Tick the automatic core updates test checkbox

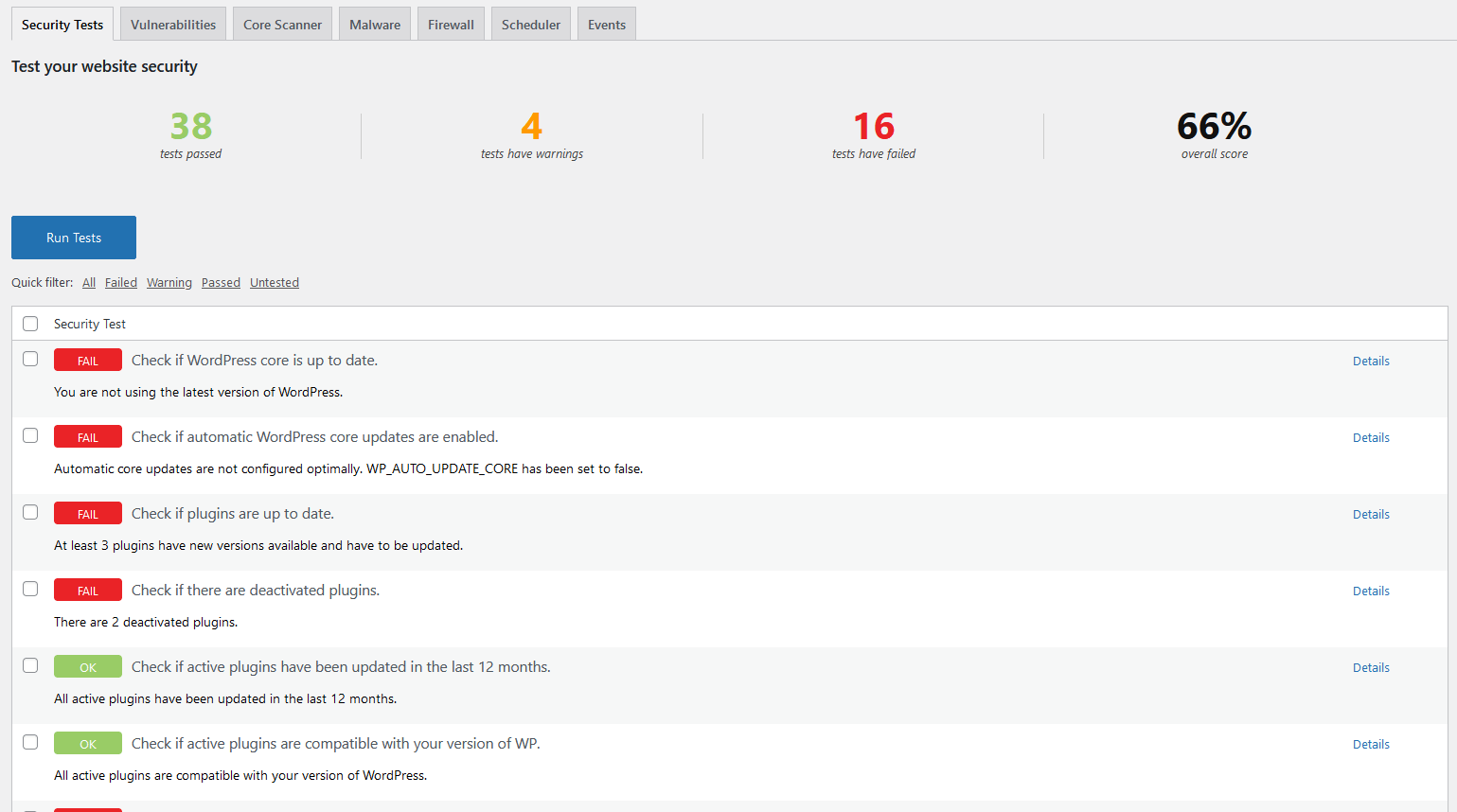point(30,435)
